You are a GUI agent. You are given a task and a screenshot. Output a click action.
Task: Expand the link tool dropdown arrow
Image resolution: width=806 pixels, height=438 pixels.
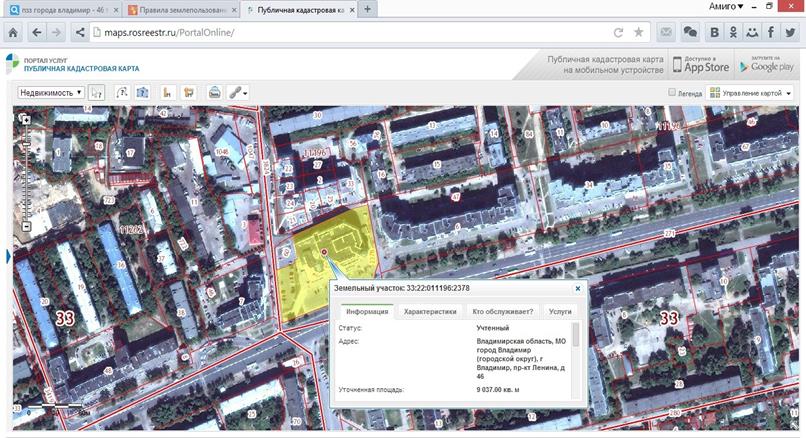(x=245, y=94)
